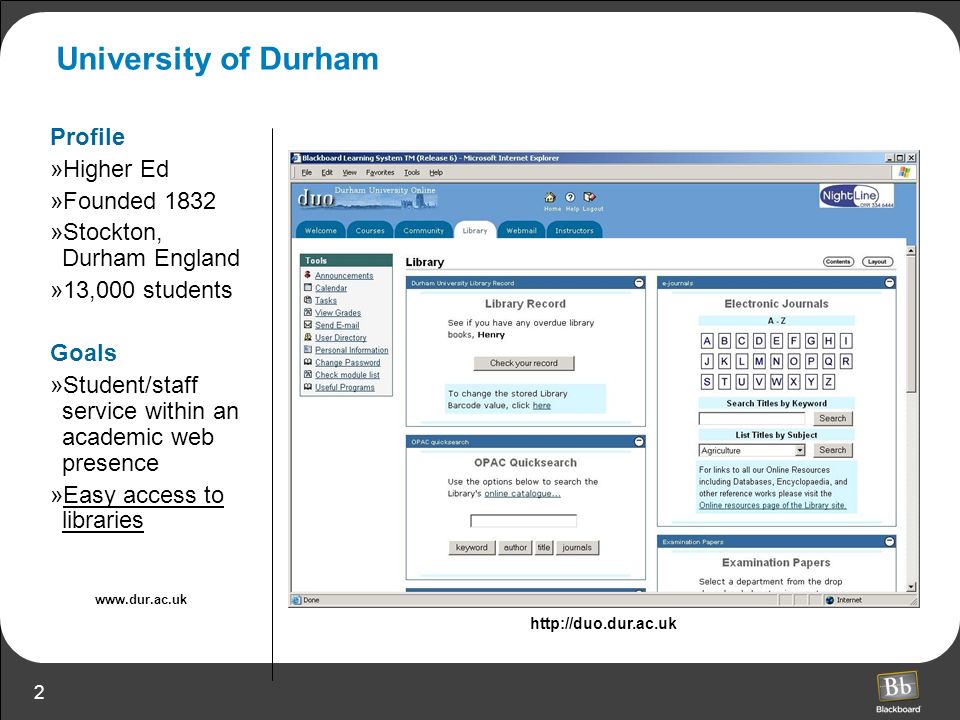Open the View menu
The height and width of the screenshot is (720, 960).
(x=349, y=173)
